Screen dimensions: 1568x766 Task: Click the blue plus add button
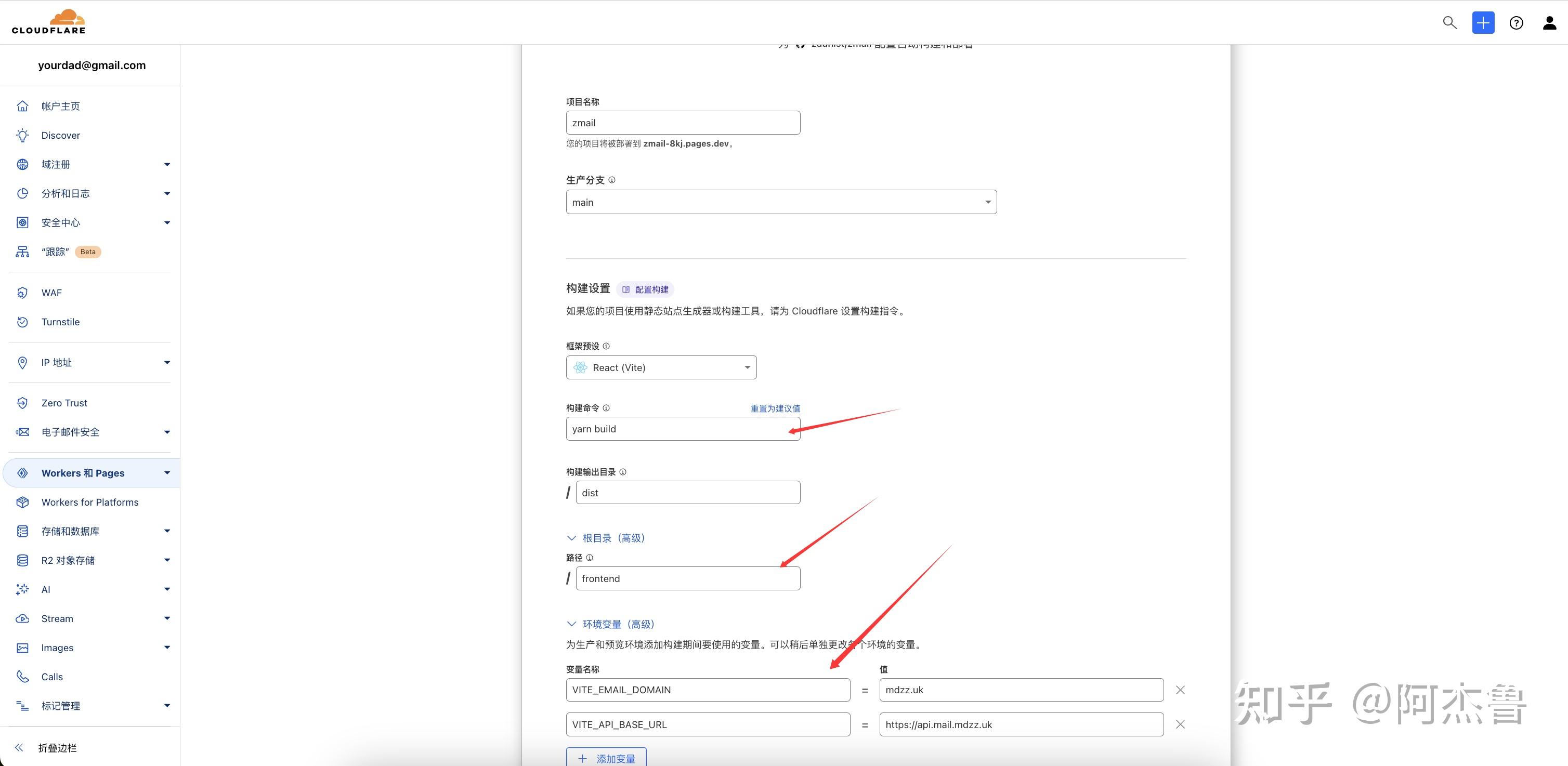[x=1483, y=22]
